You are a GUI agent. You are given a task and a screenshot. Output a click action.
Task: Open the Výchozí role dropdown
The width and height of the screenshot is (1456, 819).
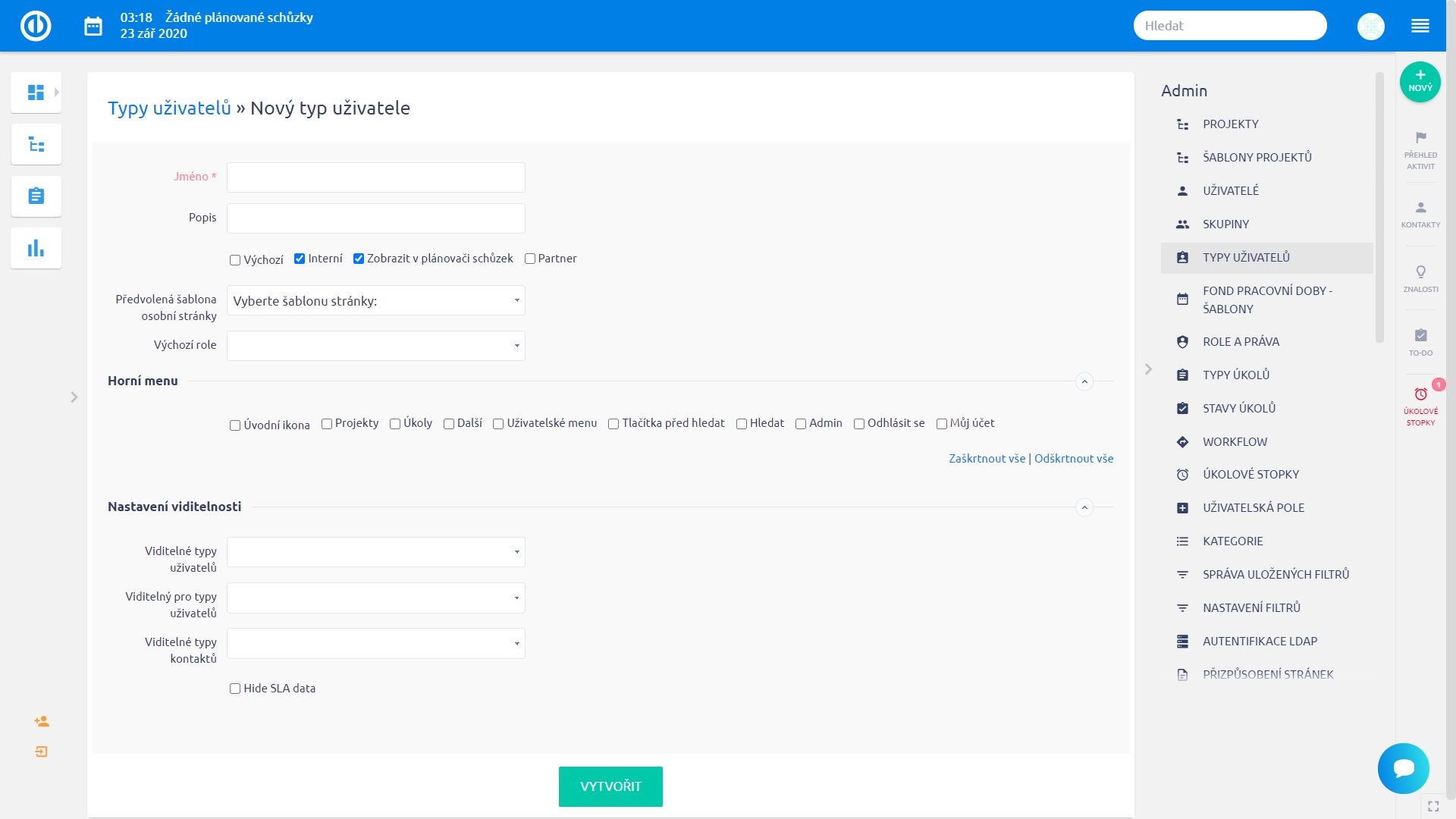pos(375,346)
